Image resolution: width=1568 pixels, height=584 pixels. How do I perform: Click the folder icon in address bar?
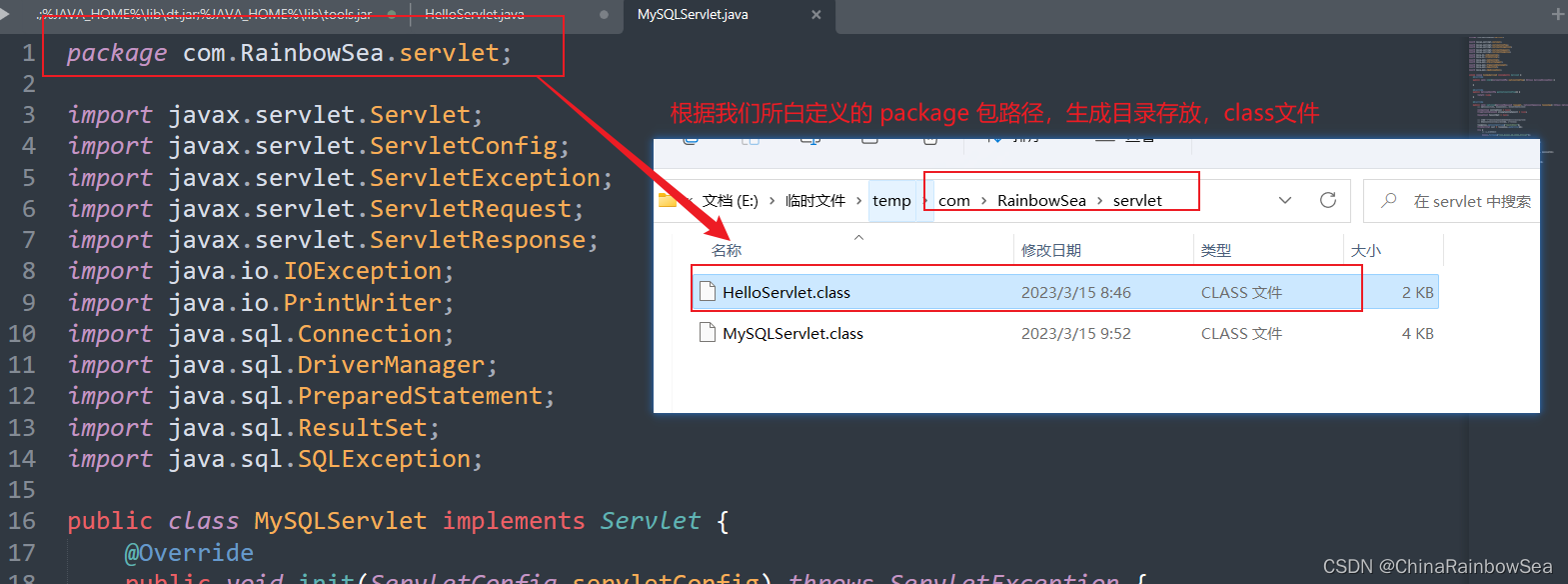[668, 200]
